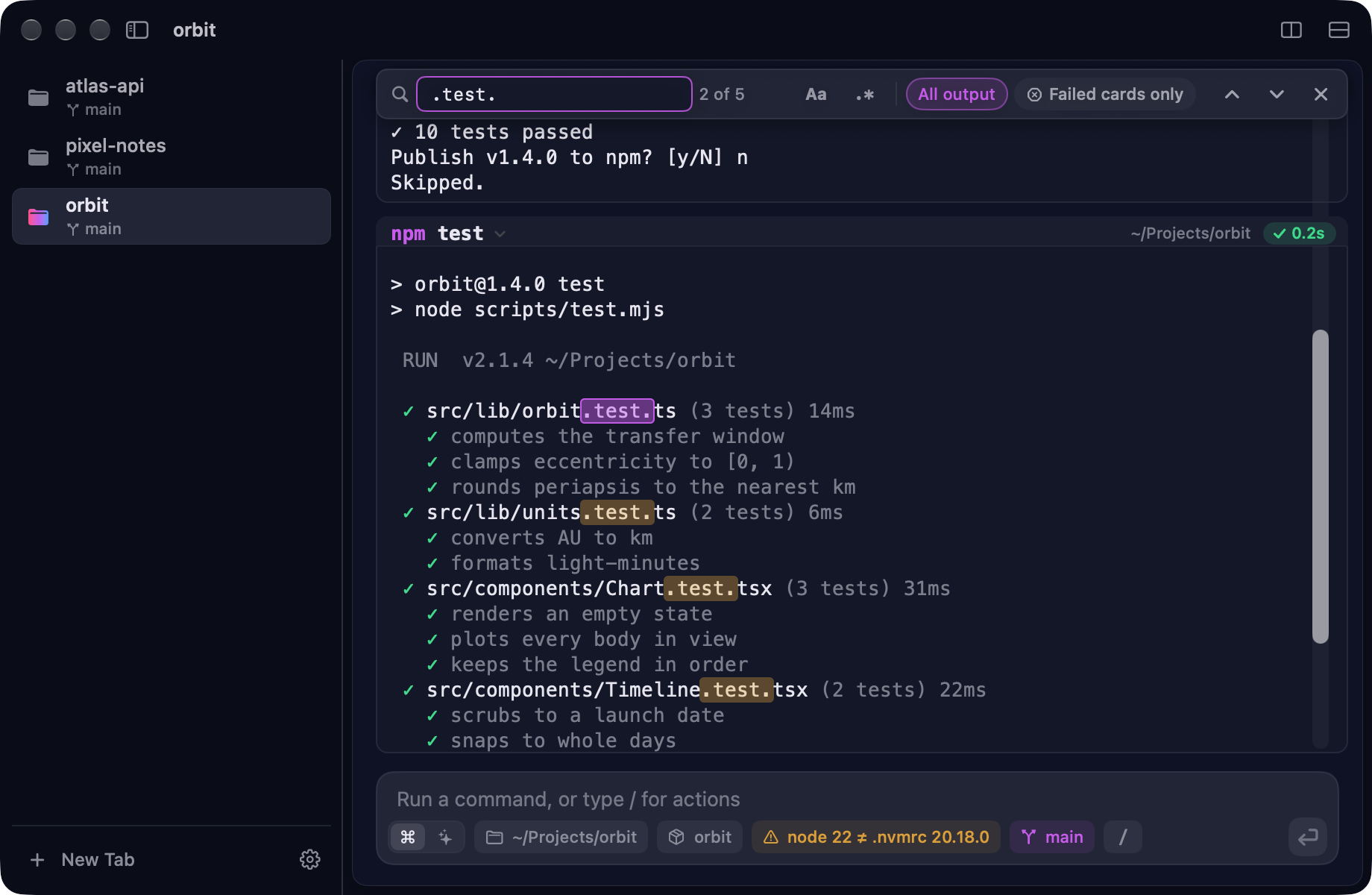Select command mode icon
The height and width of the screenshot is (895, 1372).
pyautogui.click(x=408, y=837)
